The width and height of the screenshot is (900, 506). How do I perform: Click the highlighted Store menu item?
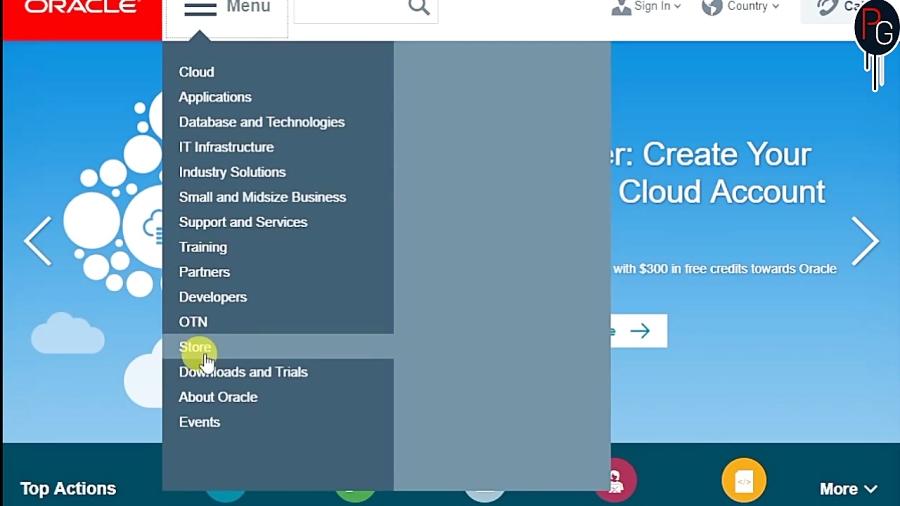(x=278, y=347)
